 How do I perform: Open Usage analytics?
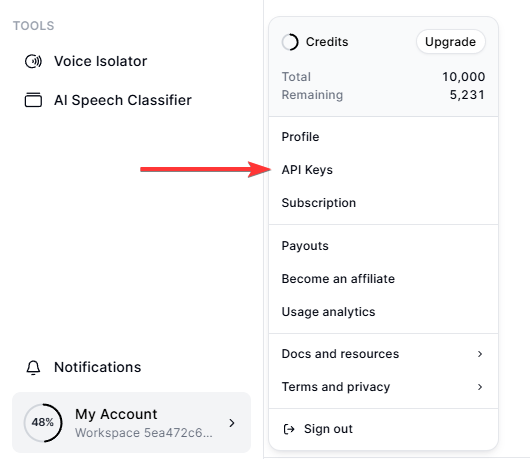[x=383, y=312]
